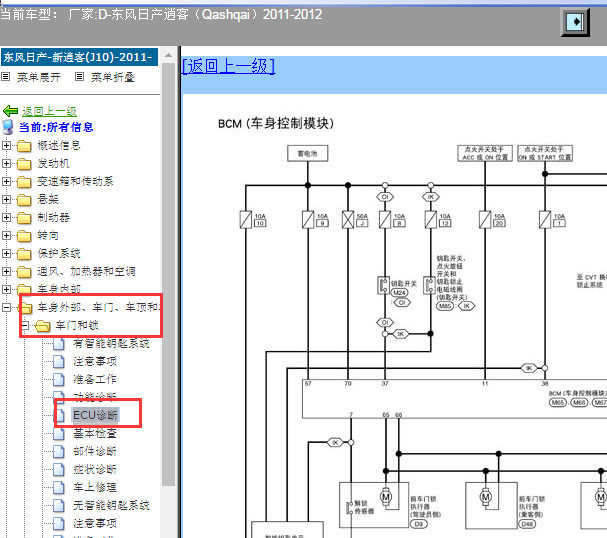Expand the 发动机 tree node
Screen dimensions: 607x538
coord(6,164)
